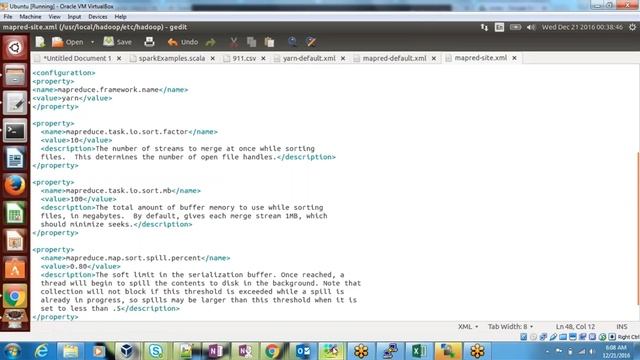Open VirtualBox Devices menu
This screenshot has height=360, width=640.
98,17
